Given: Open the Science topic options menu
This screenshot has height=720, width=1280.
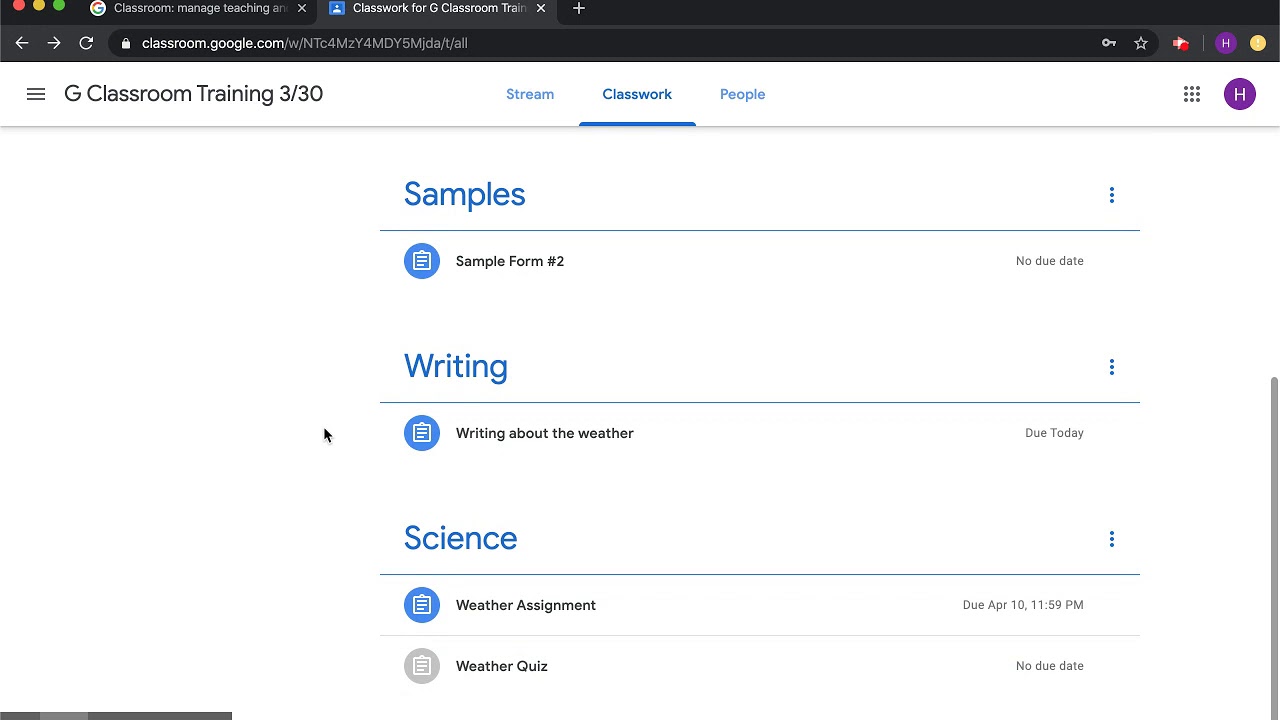Looking at the screenshot, I should point(1111,539).
